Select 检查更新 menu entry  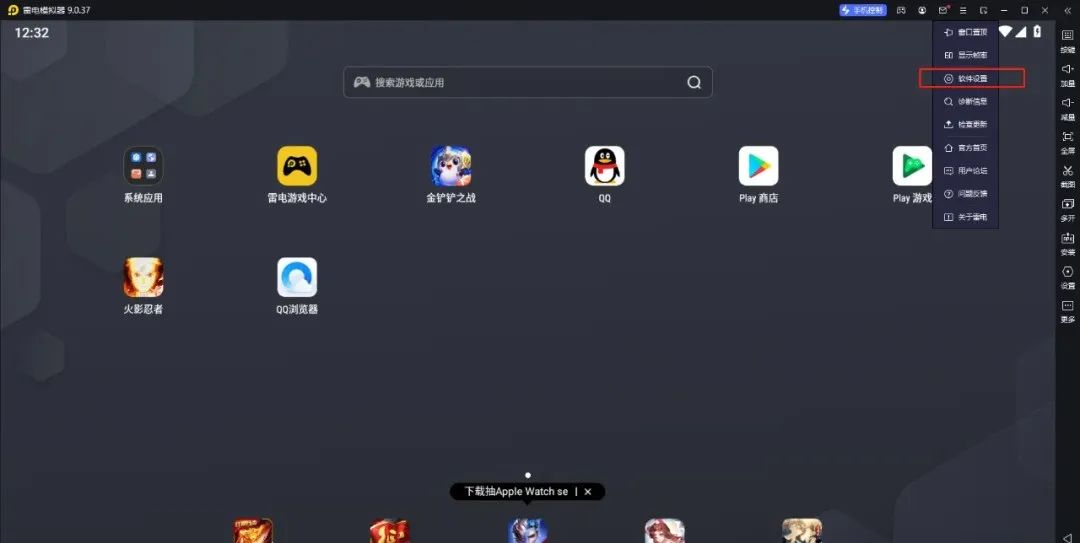pyautogui.click(x=966, y=125)
